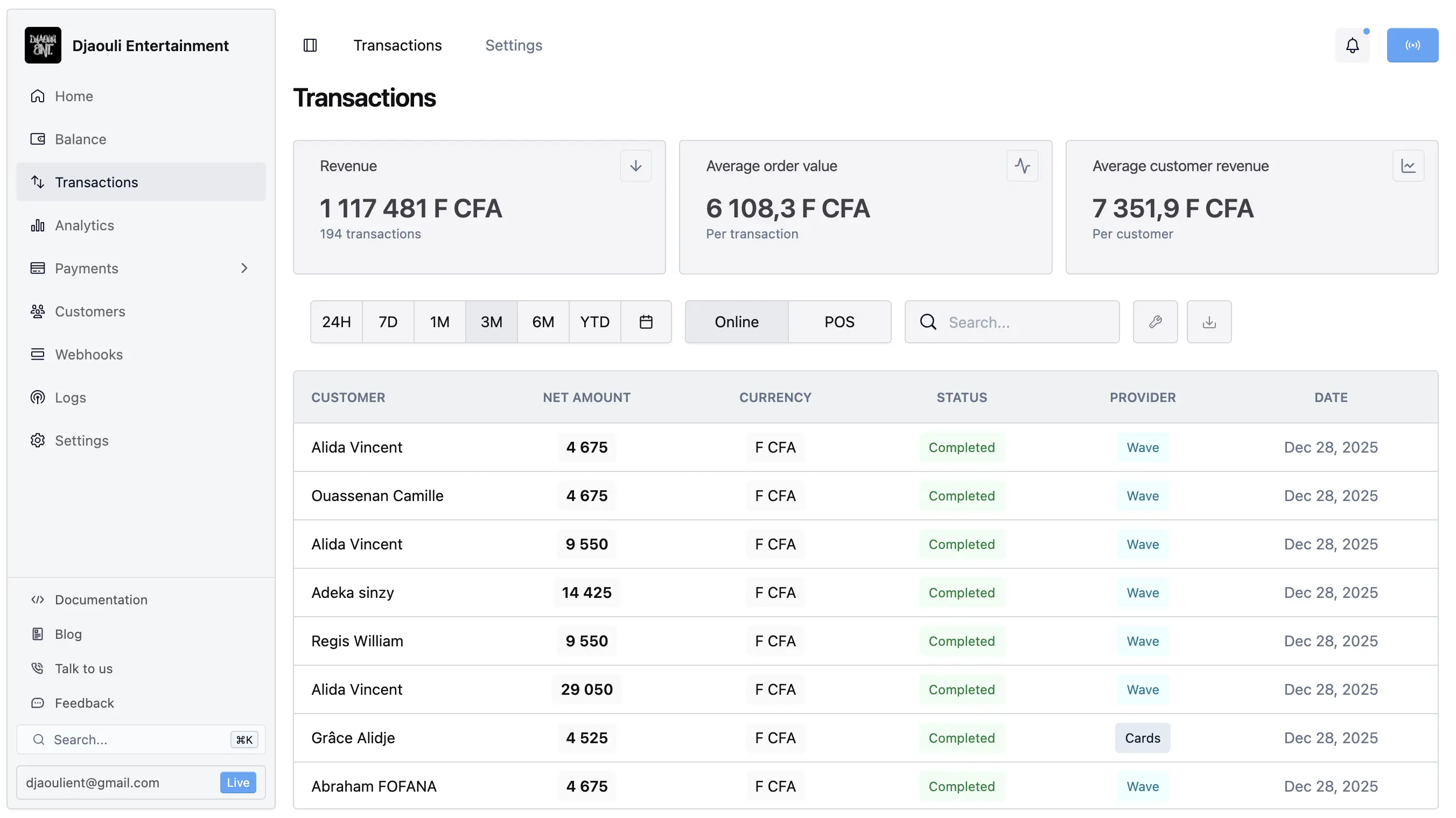Click the Average order value activity icon

tap(1022, 166)
